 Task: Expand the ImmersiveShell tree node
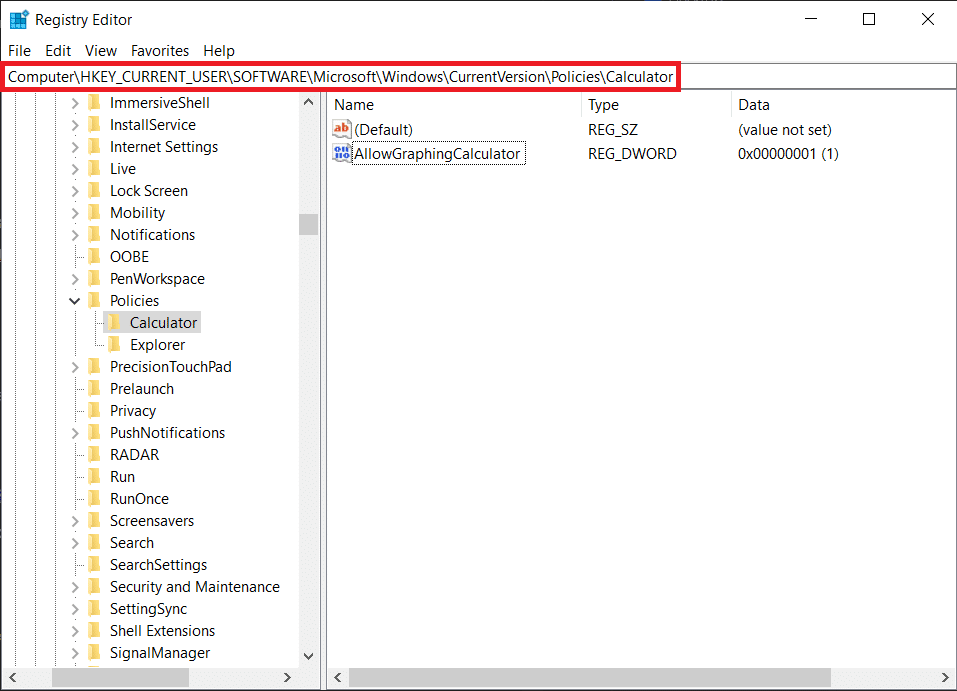[x=75, y=103]
